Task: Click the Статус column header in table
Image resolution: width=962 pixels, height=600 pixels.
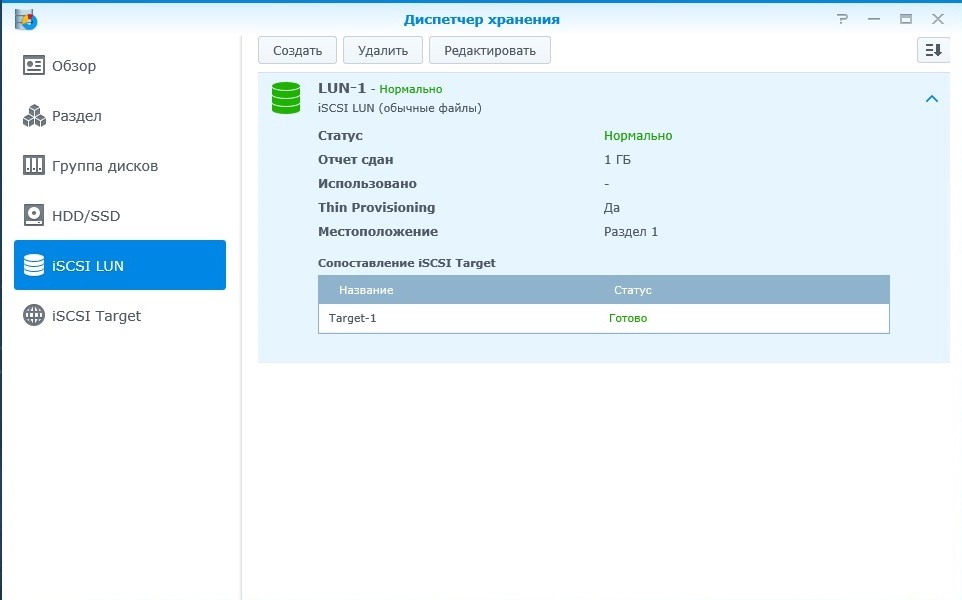Action: (x=632, y=290)
